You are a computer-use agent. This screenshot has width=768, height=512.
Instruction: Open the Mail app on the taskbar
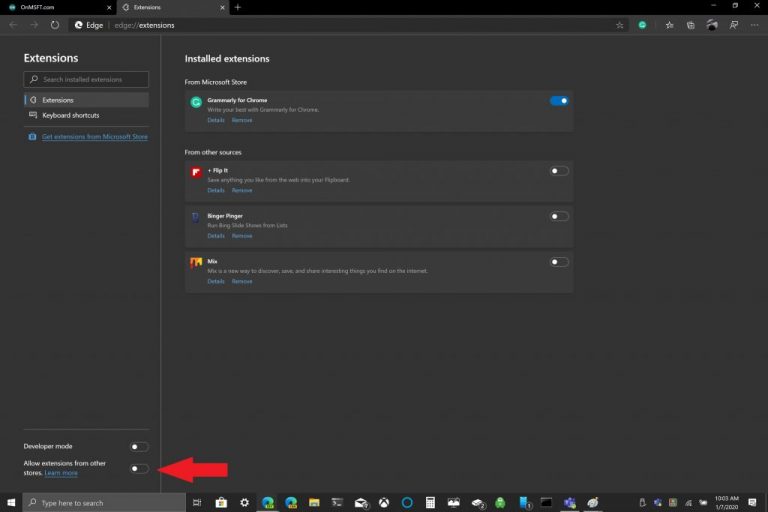(x=361, y=503)
